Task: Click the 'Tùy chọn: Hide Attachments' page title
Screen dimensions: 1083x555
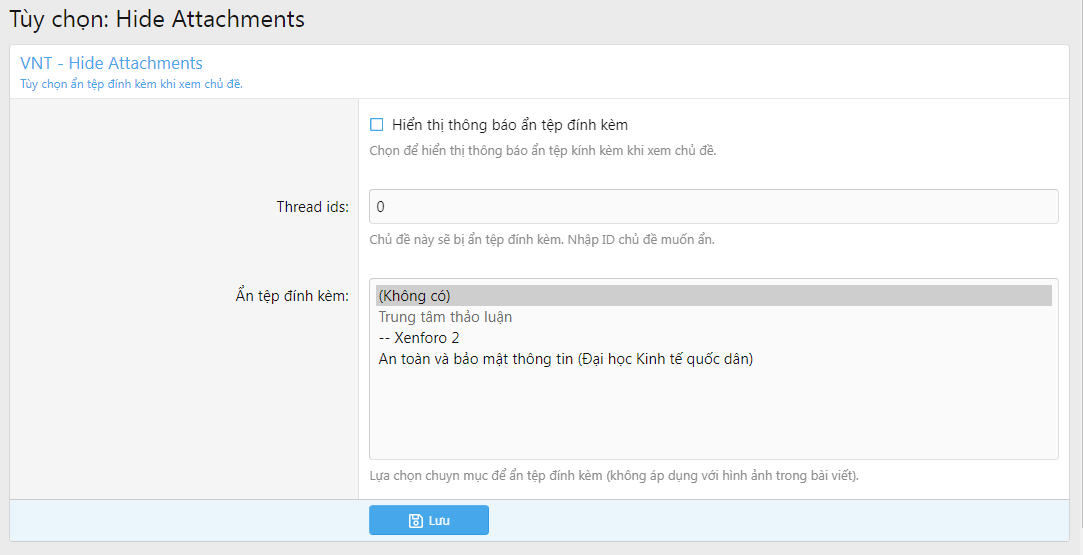Action: (x=157, y=19)
